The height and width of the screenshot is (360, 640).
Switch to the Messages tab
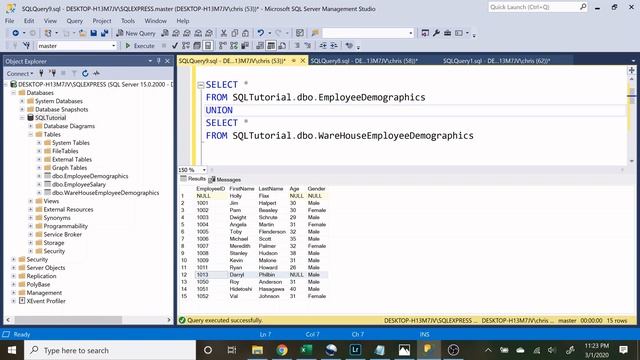click(225, 180)
